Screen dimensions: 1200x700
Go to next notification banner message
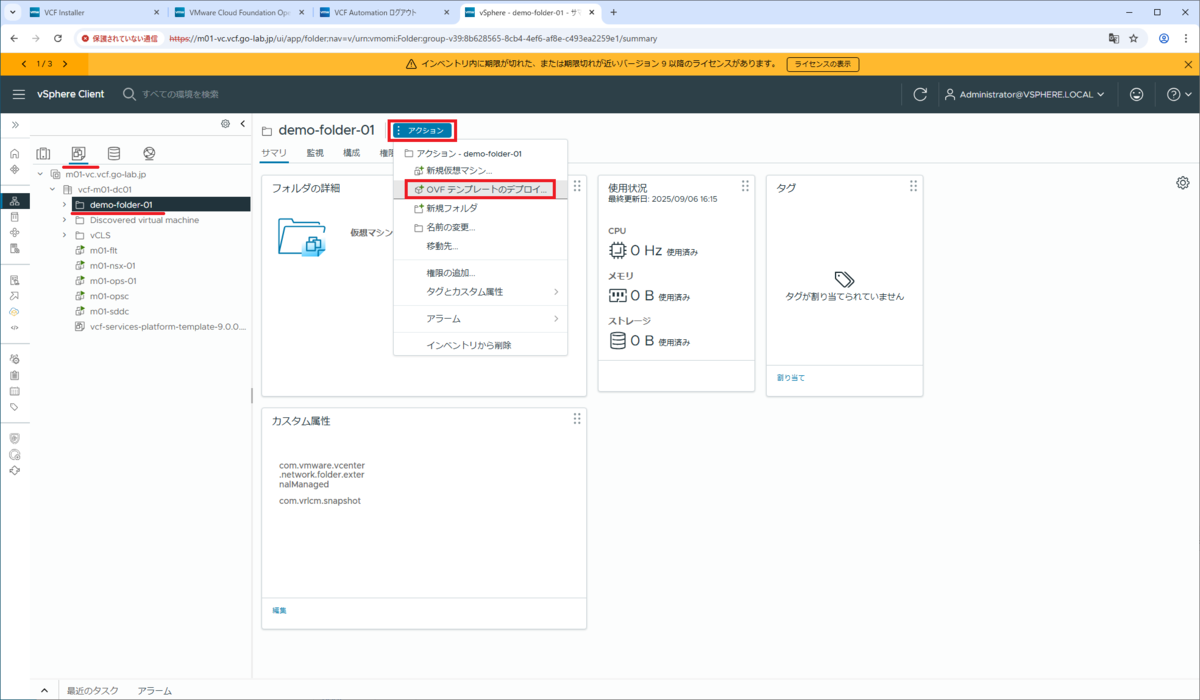coord(64,63)
